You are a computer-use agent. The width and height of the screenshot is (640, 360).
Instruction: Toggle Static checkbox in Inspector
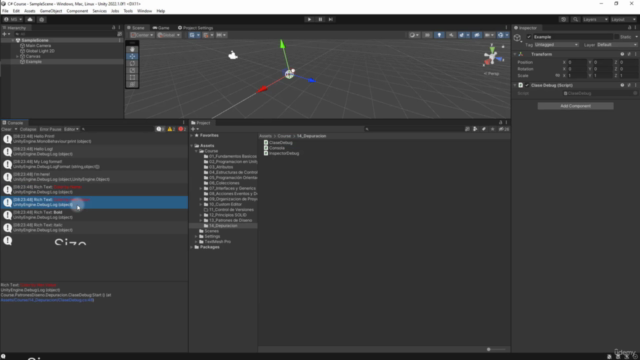coord(616,37)
